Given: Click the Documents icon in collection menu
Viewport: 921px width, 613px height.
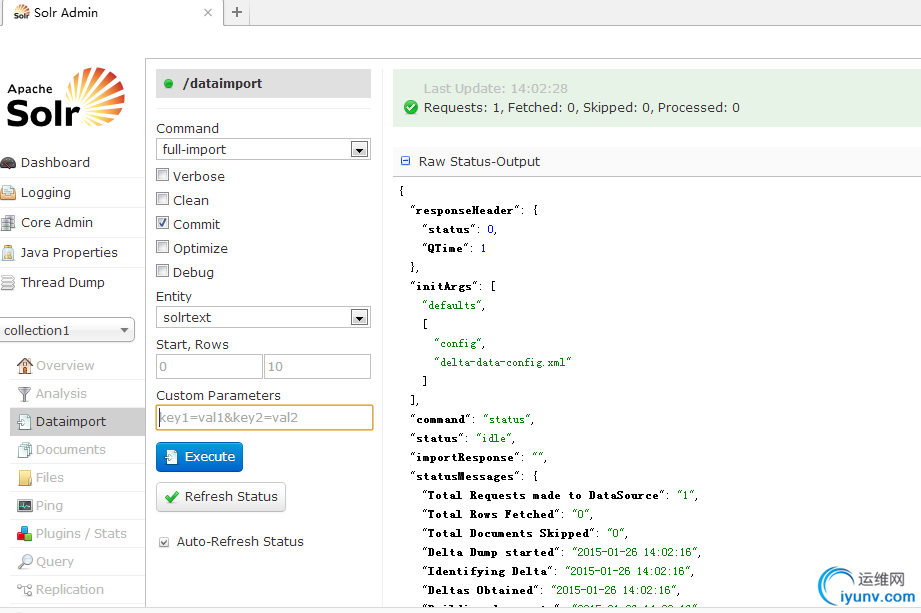Looking at the screenshot, I should 25,450.
